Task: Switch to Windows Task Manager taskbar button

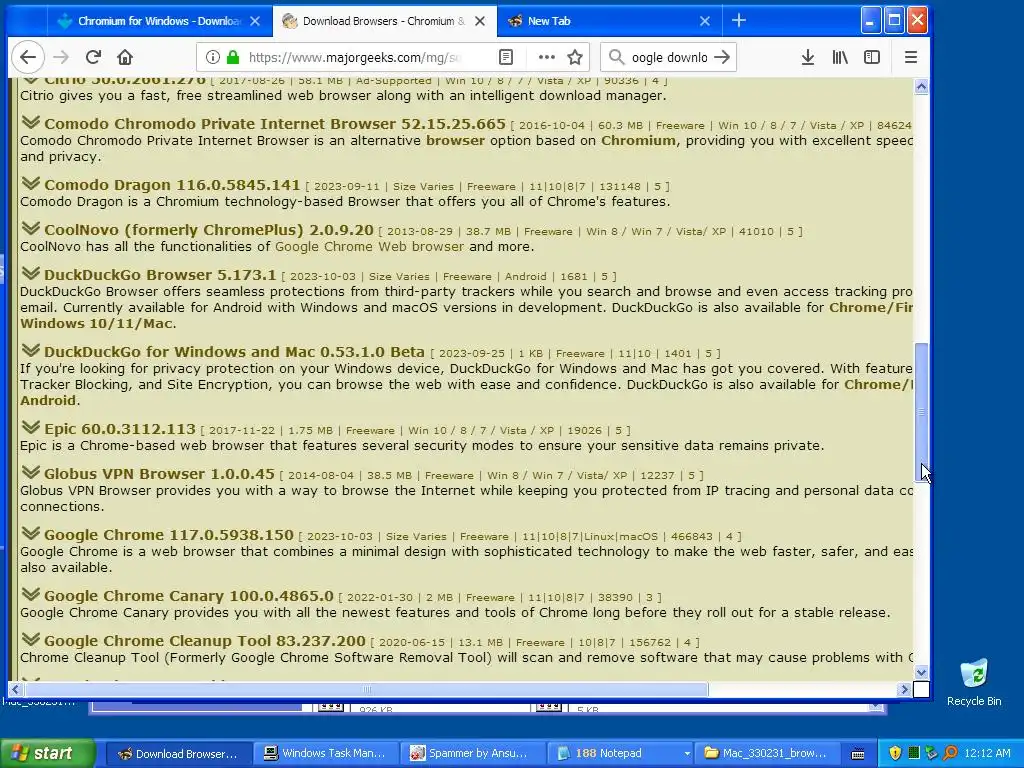Action: 324,754
